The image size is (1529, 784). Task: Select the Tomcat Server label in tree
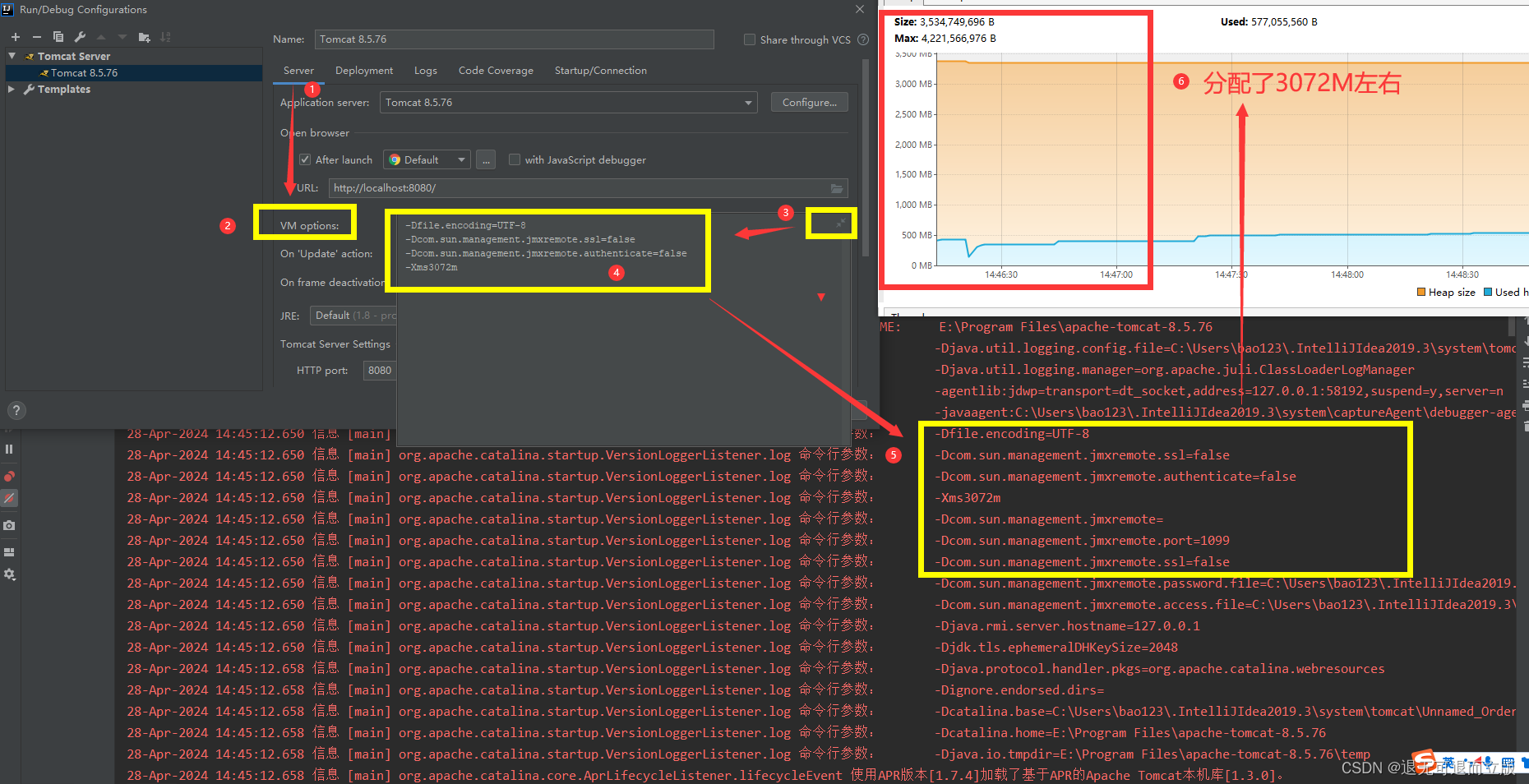(74, 56)
